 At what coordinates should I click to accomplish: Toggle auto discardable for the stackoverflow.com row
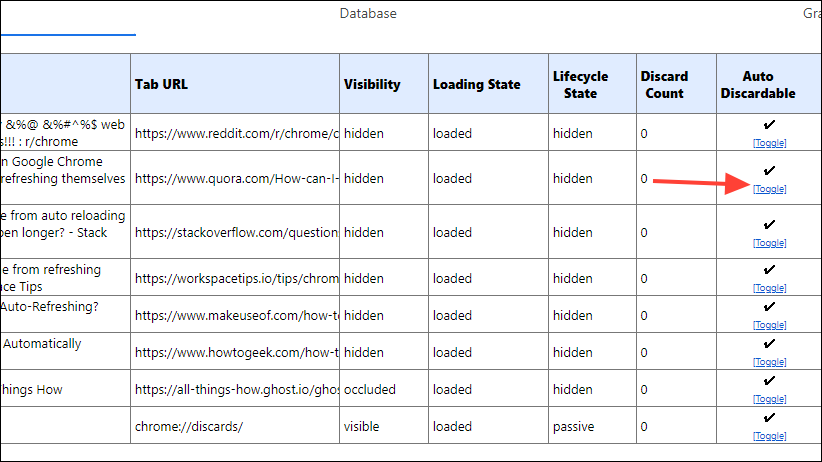coord(769,243)
